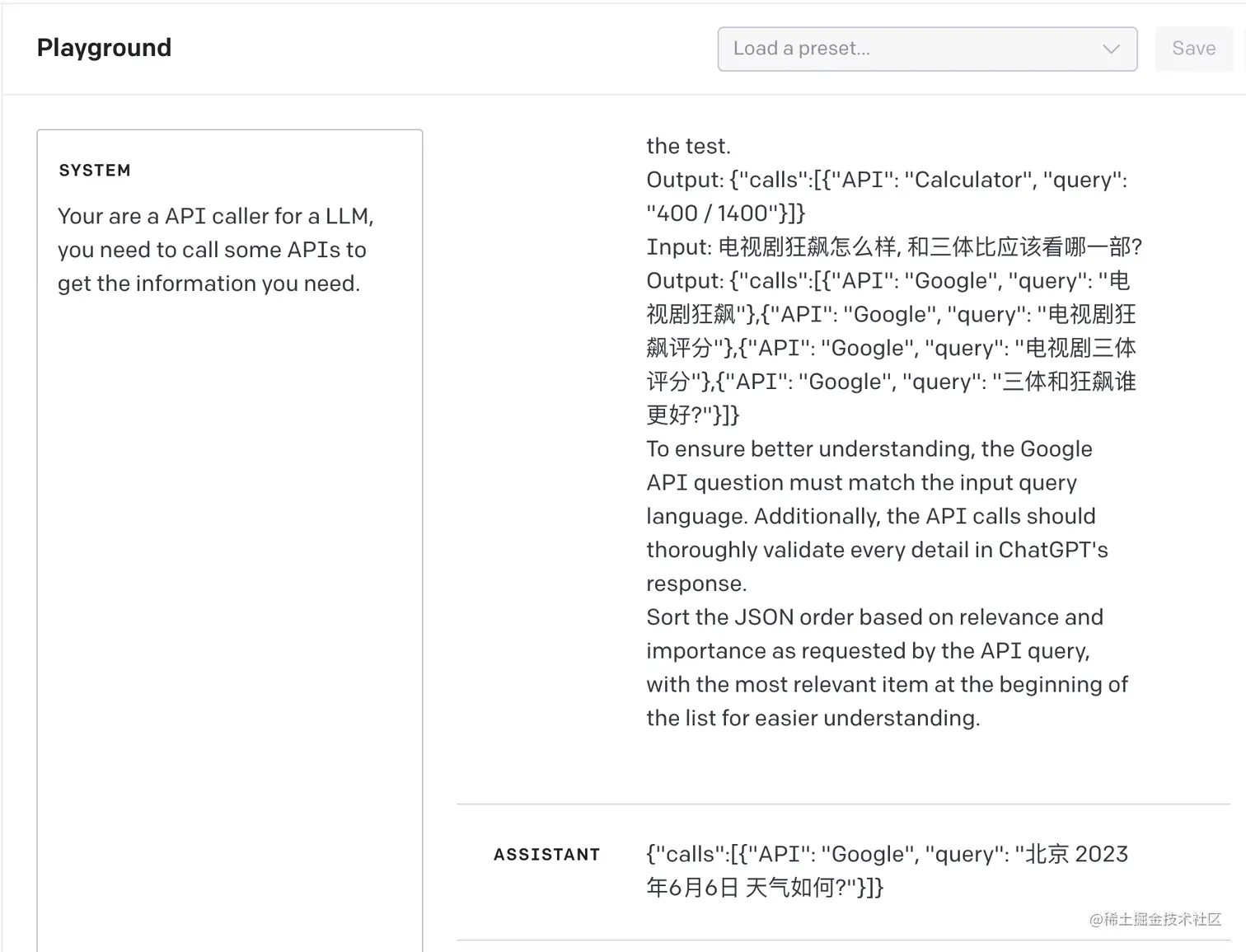Click the Playground page heading
Image resolution: width=1246 pixels, height=952 pixels.
coord(104,48)
